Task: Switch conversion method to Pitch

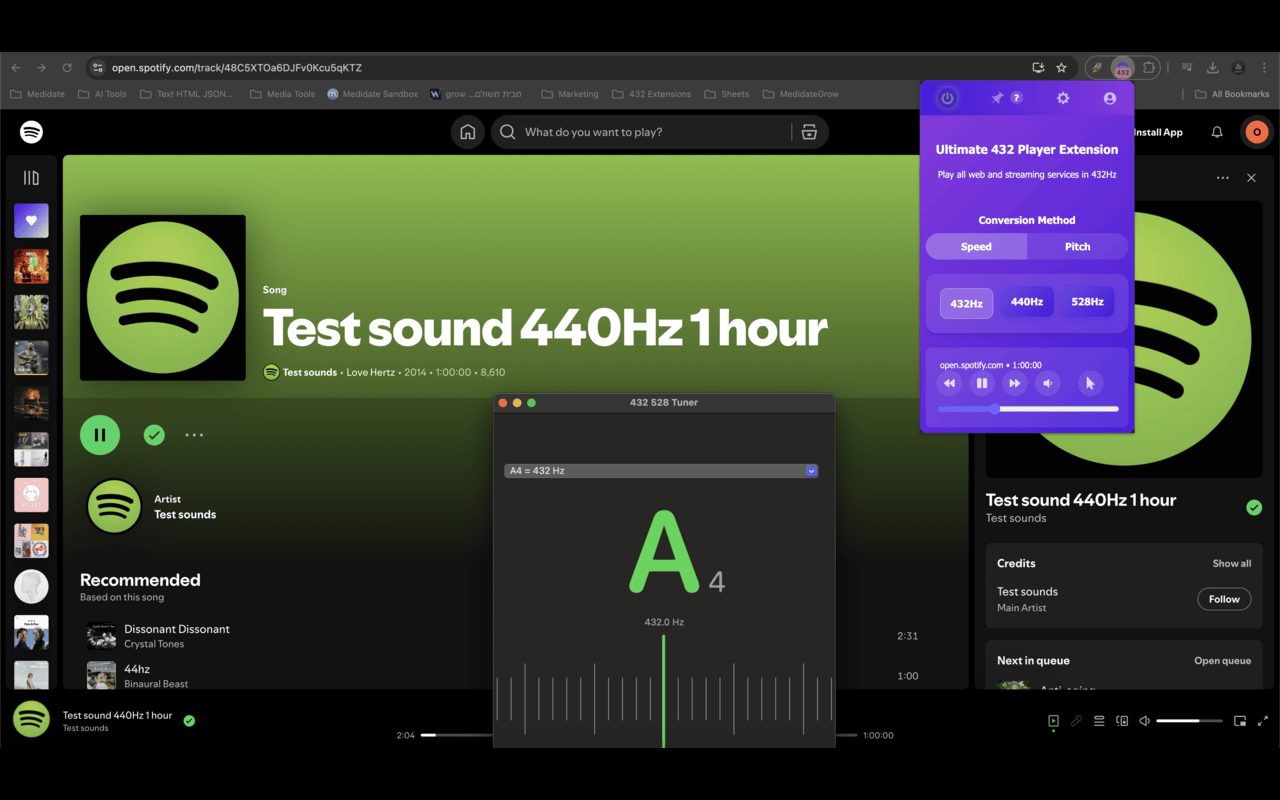Action: coord(1077,246)
